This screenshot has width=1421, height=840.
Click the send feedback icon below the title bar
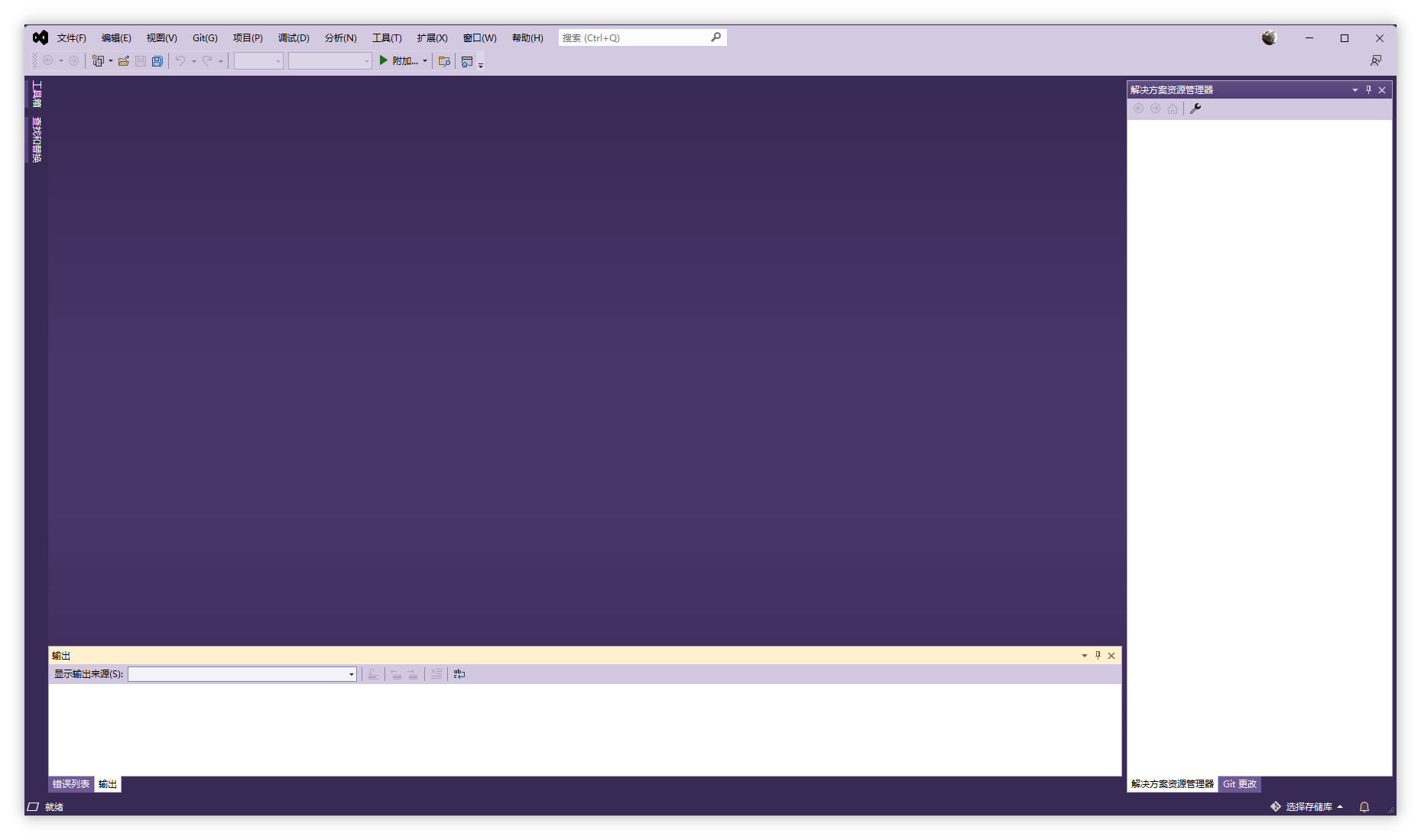(x=1377, y=60)
